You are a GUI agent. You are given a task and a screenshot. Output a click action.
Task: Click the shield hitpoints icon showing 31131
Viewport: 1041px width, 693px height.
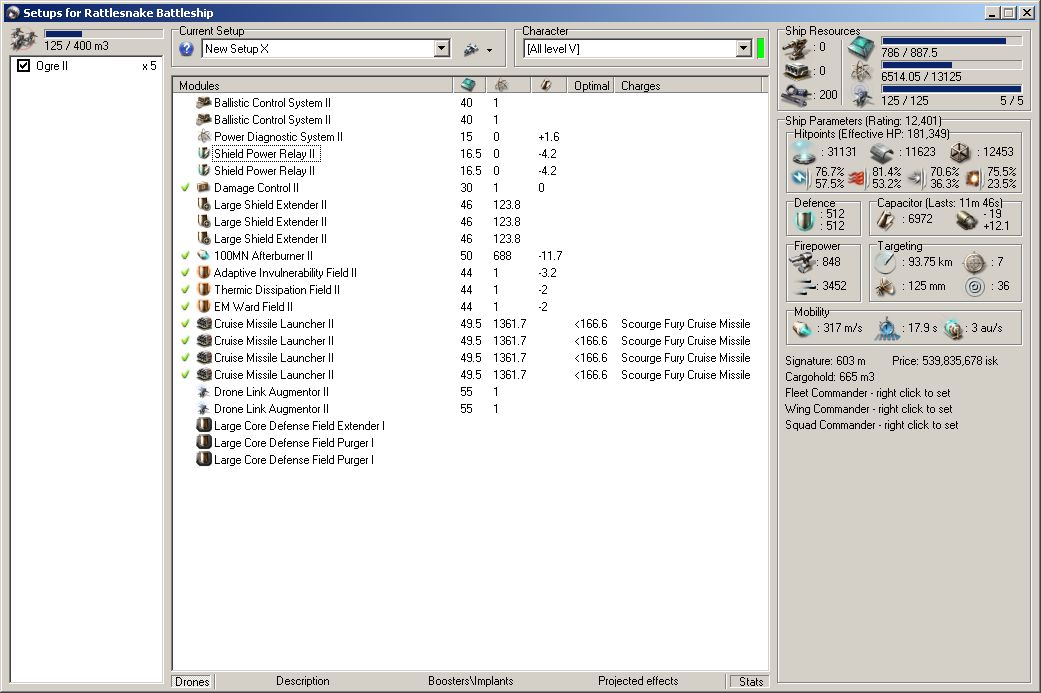(x=804, y=152)
